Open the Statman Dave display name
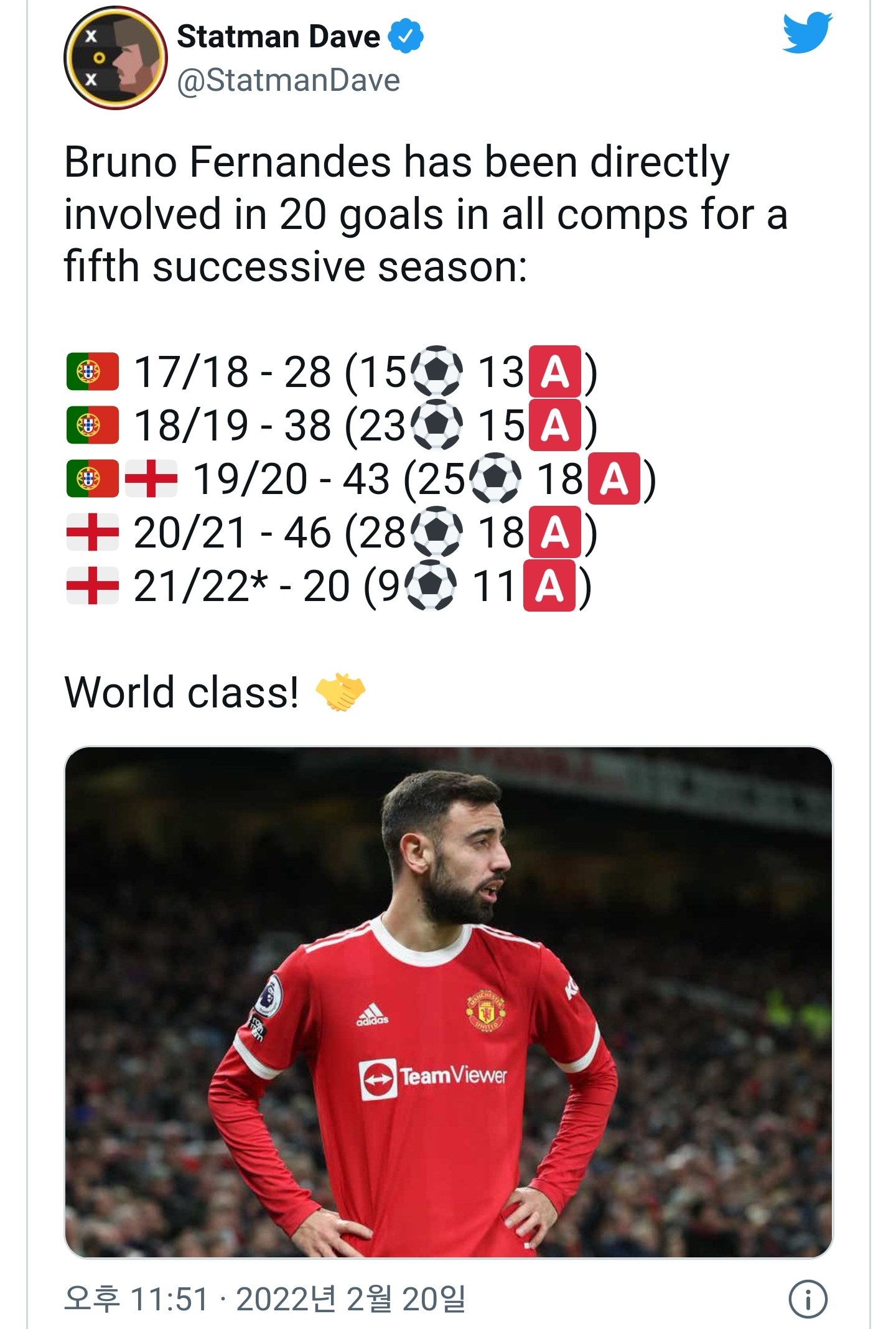The image size is (896, 1329). point(278,36)
